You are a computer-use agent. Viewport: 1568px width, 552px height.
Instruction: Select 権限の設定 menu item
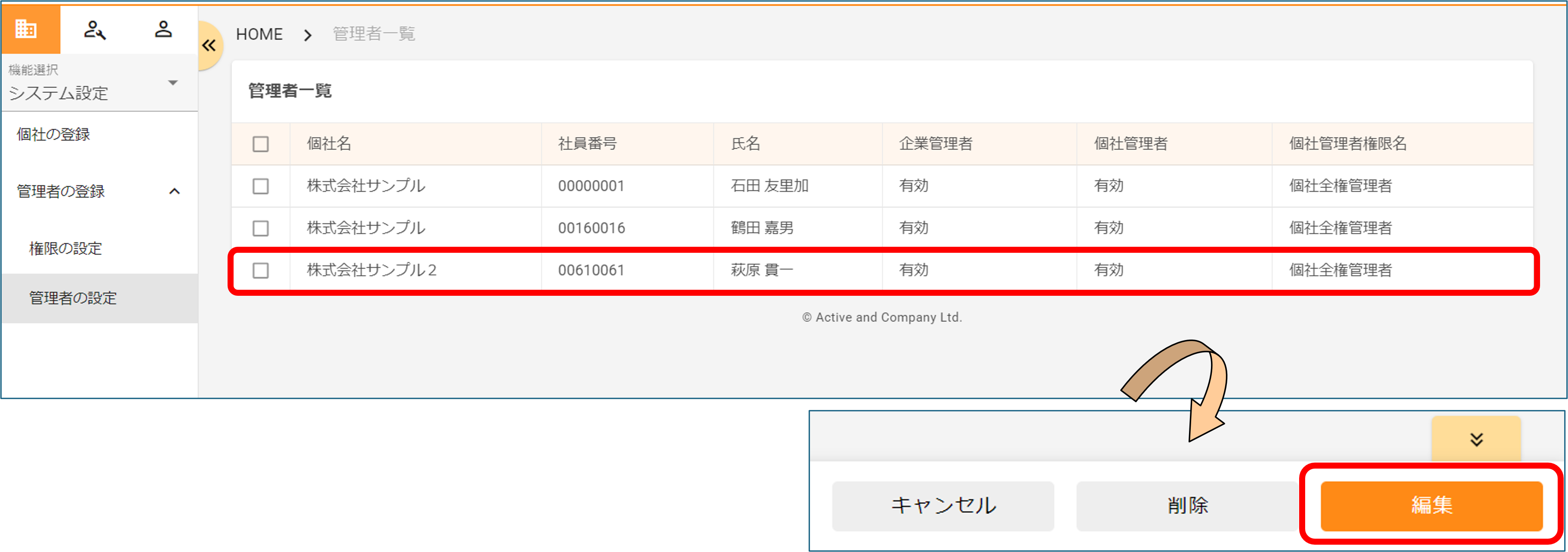tap(66, 248)
